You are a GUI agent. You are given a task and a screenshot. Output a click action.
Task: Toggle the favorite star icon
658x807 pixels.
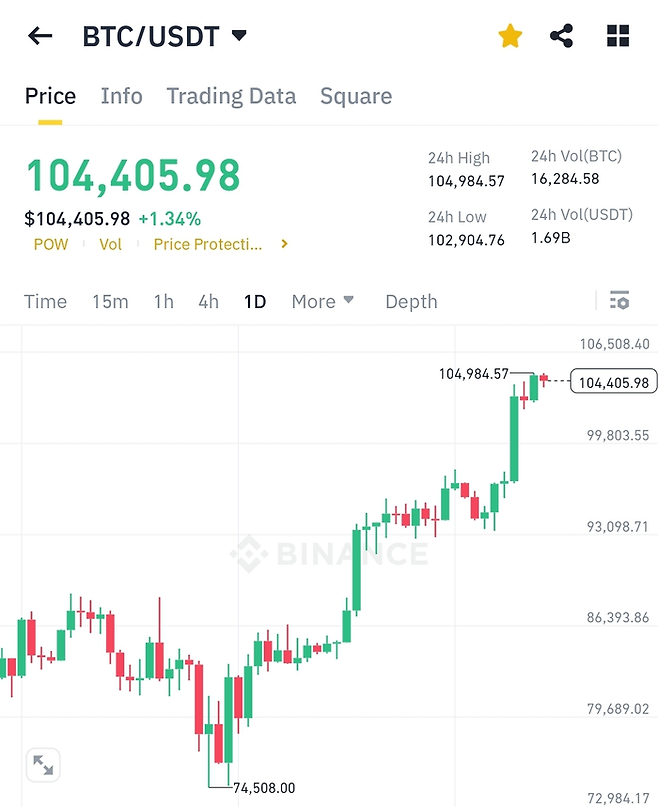pyautogui.click(x=510, y=37)
